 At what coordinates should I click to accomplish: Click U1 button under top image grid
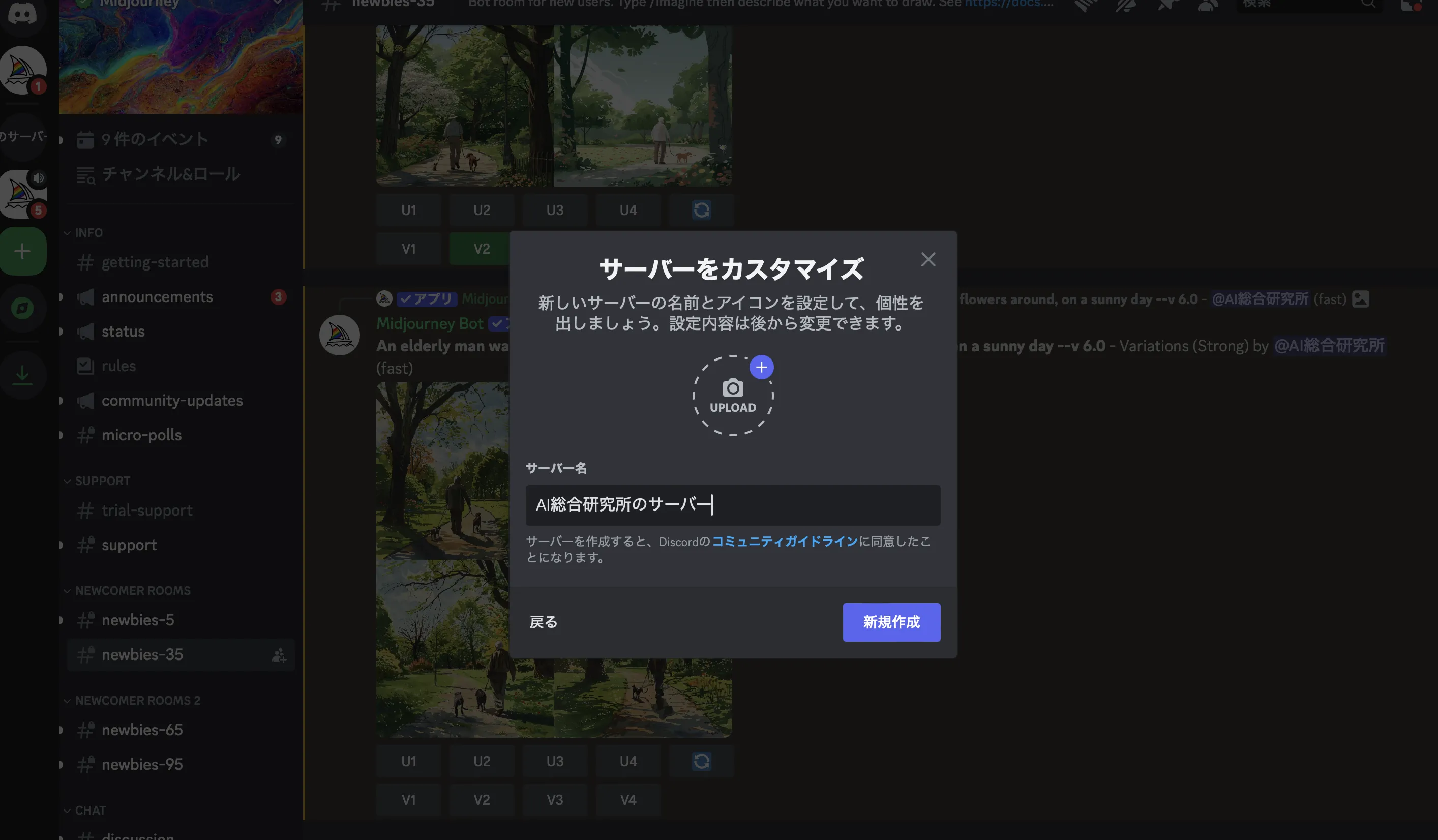[409, 210]
